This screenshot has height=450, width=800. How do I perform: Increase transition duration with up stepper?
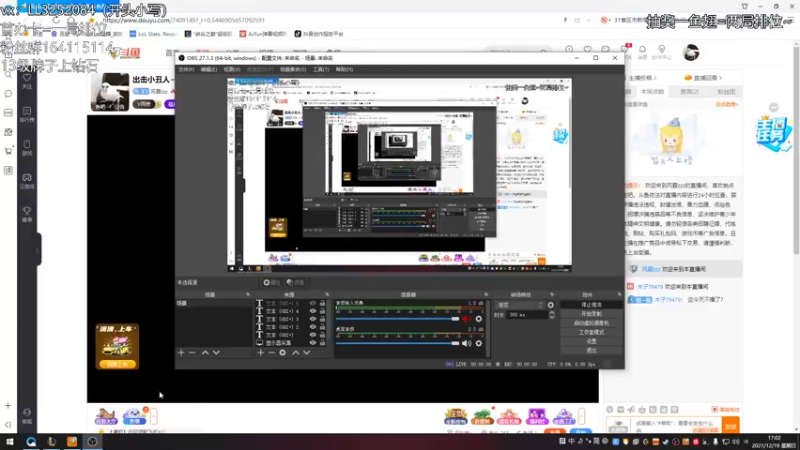pos(552,313)
